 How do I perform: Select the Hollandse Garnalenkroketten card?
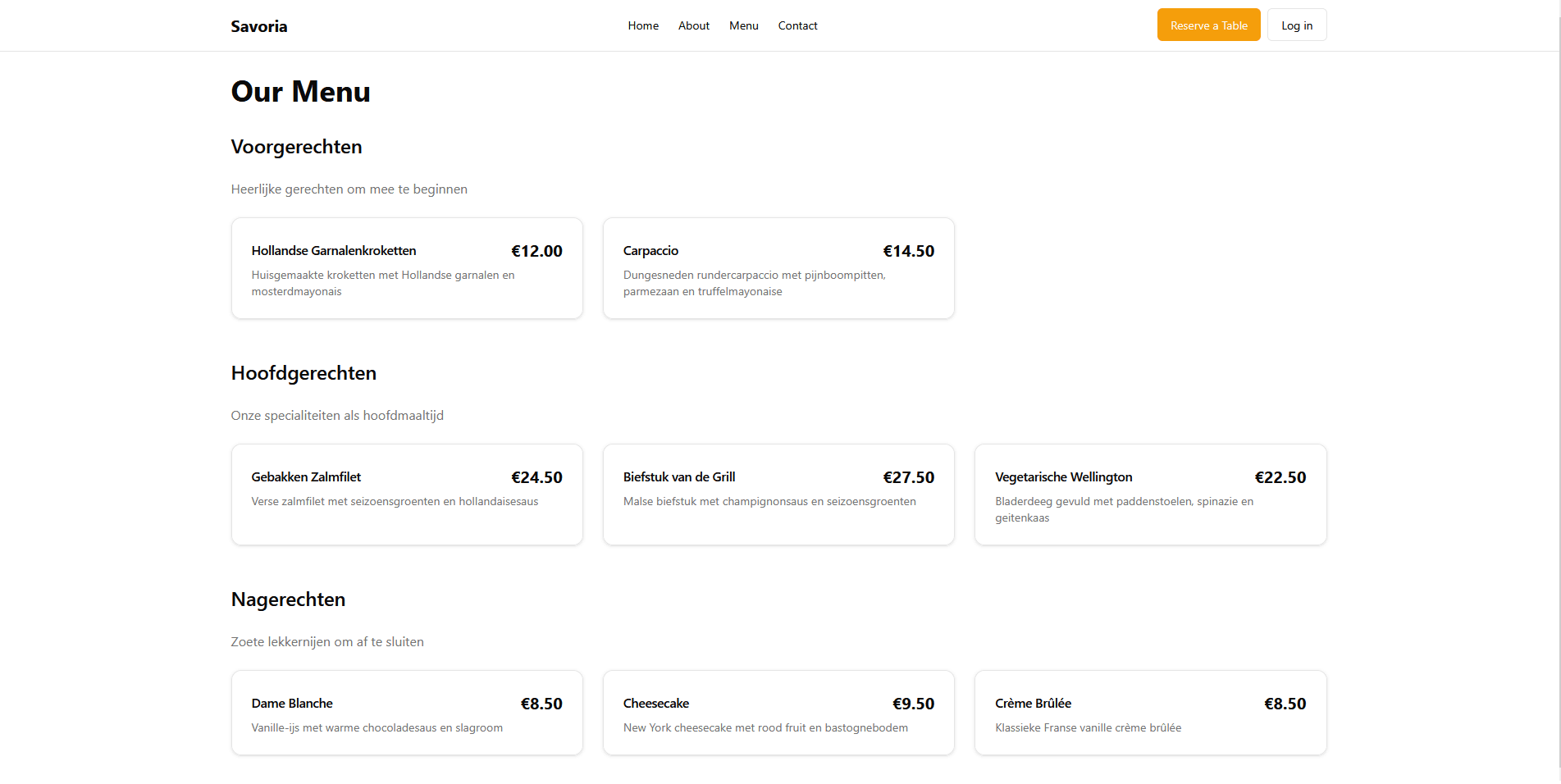407,268
